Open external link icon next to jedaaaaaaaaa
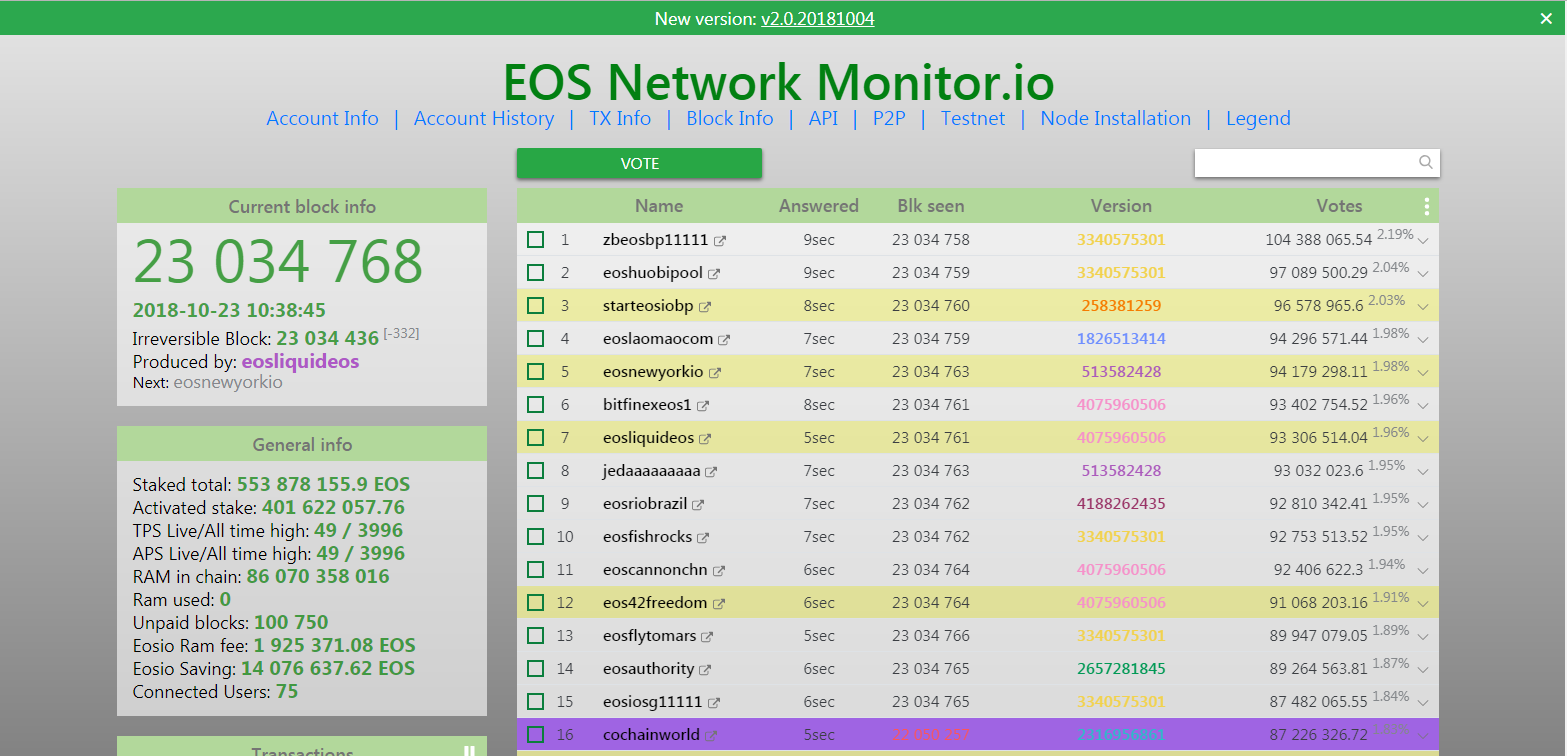Screen dimensions: 1567x756 [711, 472]
